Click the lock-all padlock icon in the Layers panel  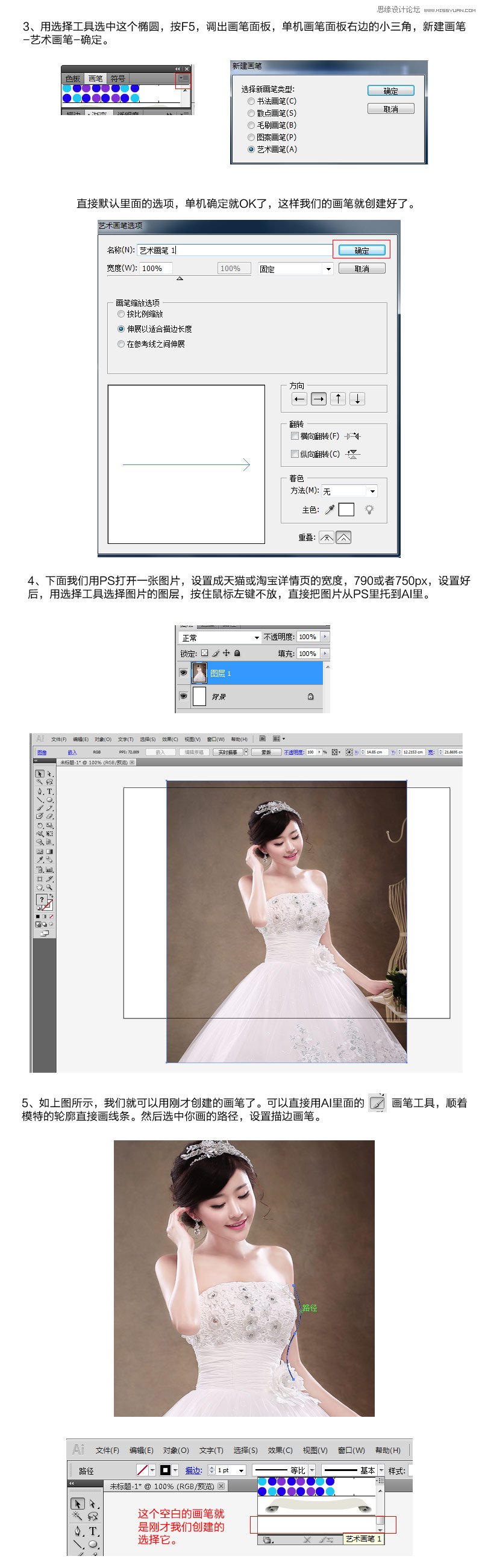pos(237,653)
